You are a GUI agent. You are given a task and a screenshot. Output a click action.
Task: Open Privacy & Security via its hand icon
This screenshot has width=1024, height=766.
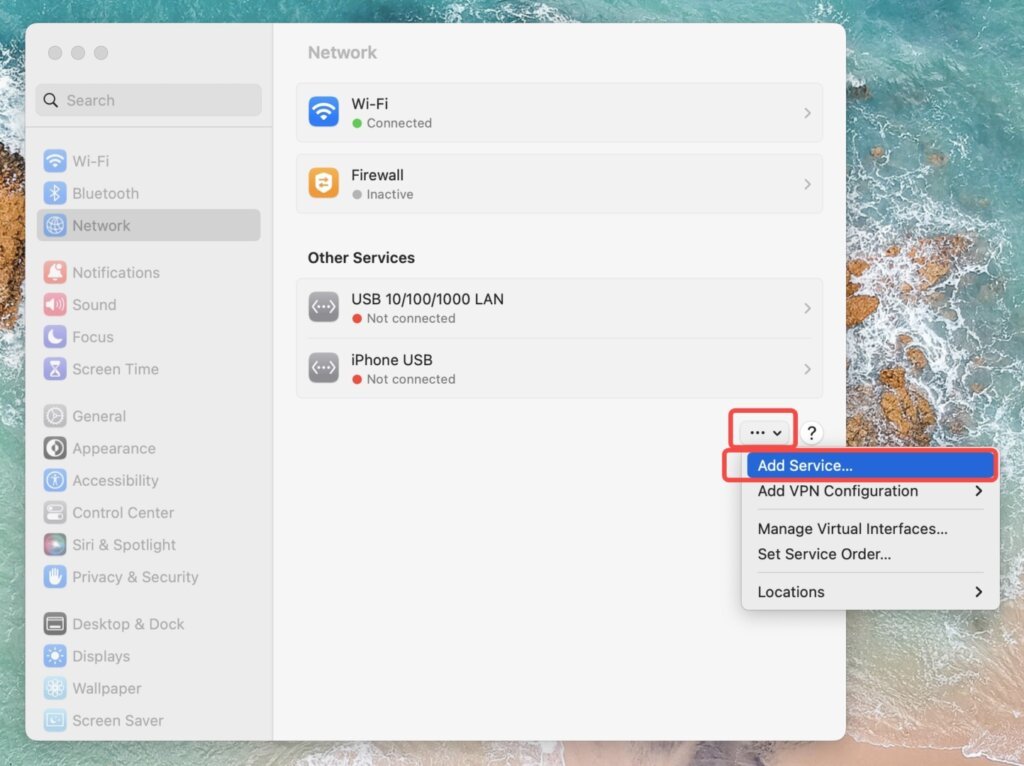pyautogui.click(x=54, y=577)
